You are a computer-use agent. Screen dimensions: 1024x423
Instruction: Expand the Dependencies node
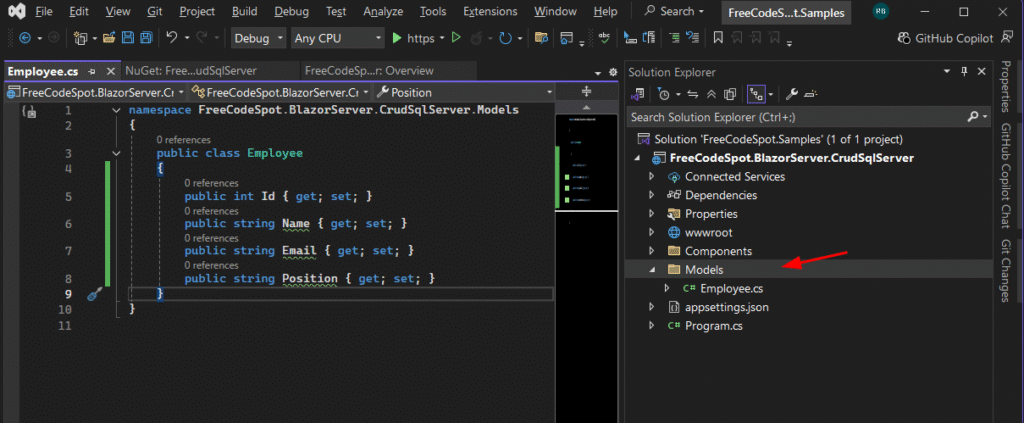click(x=650, y=195)
